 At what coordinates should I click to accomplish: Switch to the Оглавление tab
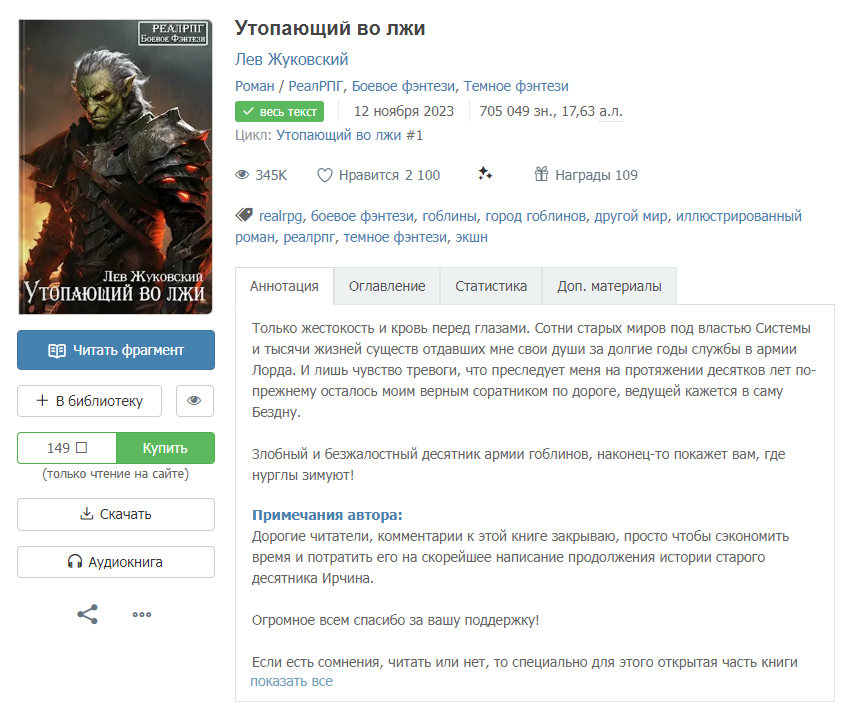tap(387, 286)
